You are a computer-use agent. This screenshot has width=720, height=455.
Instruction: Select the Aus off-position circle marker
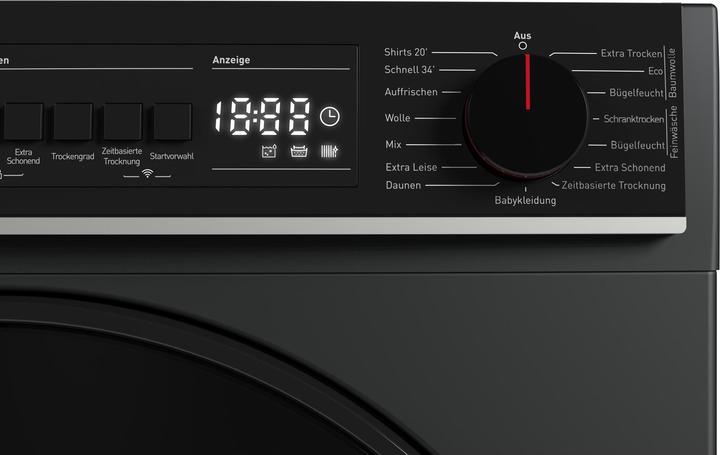(x=523, y=46)
